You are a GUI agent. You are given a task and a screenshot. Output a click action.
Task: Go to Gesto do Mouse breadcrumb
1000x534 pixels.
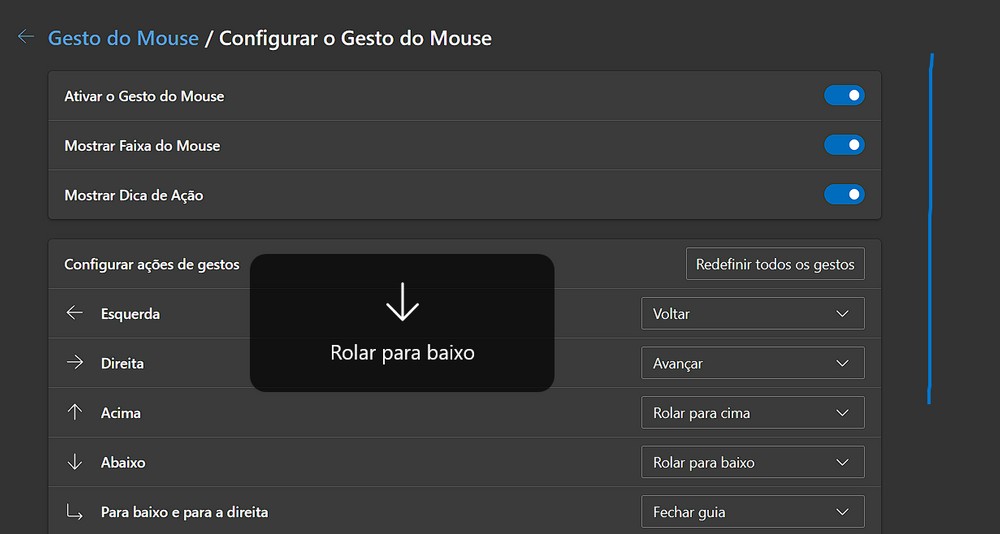(124, 38)
